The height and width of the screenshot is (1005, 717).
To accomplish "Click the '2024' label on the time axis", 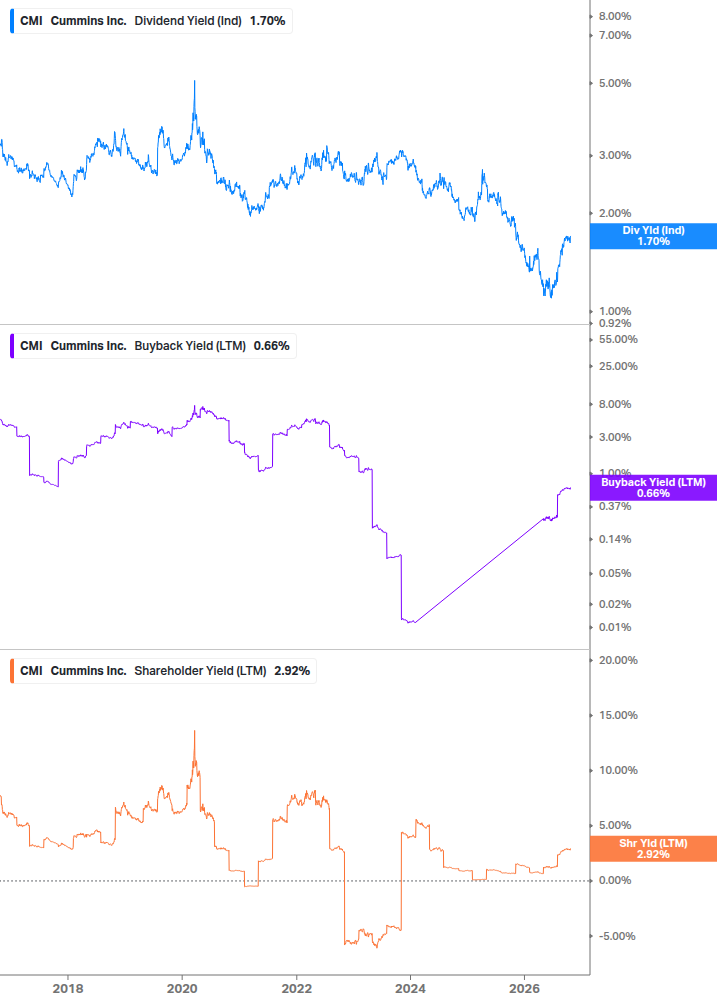I will (410, 988).
